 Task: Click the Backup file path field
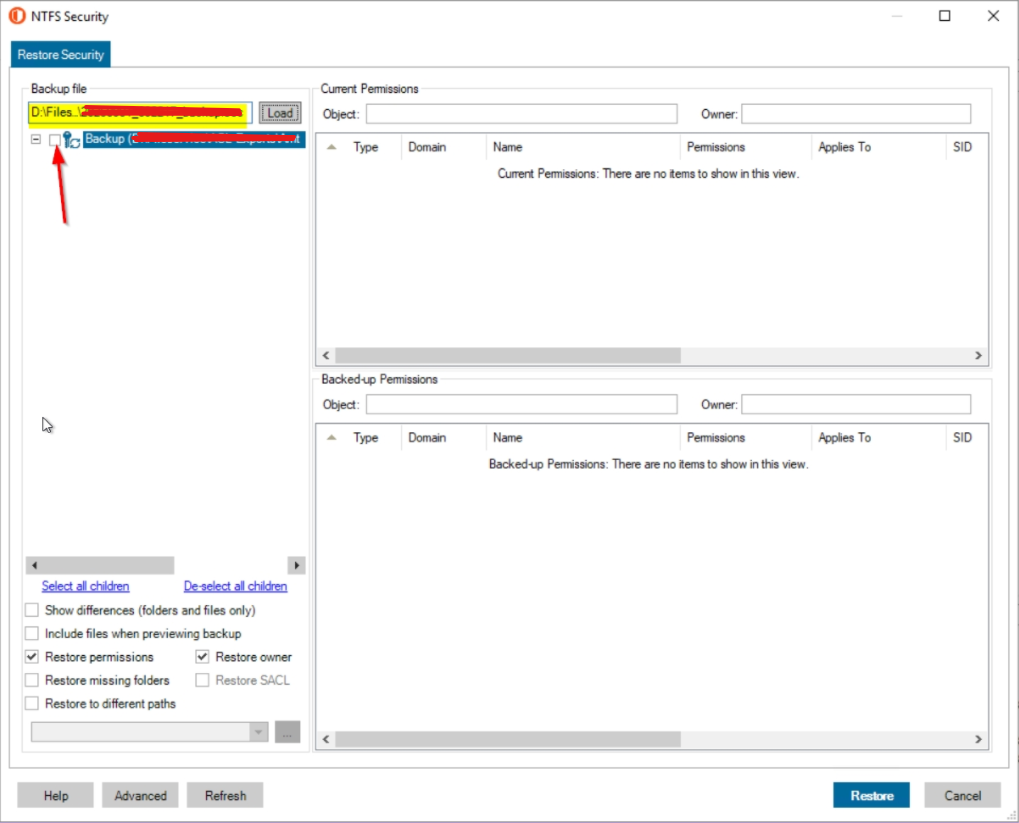tap(140, 112)
